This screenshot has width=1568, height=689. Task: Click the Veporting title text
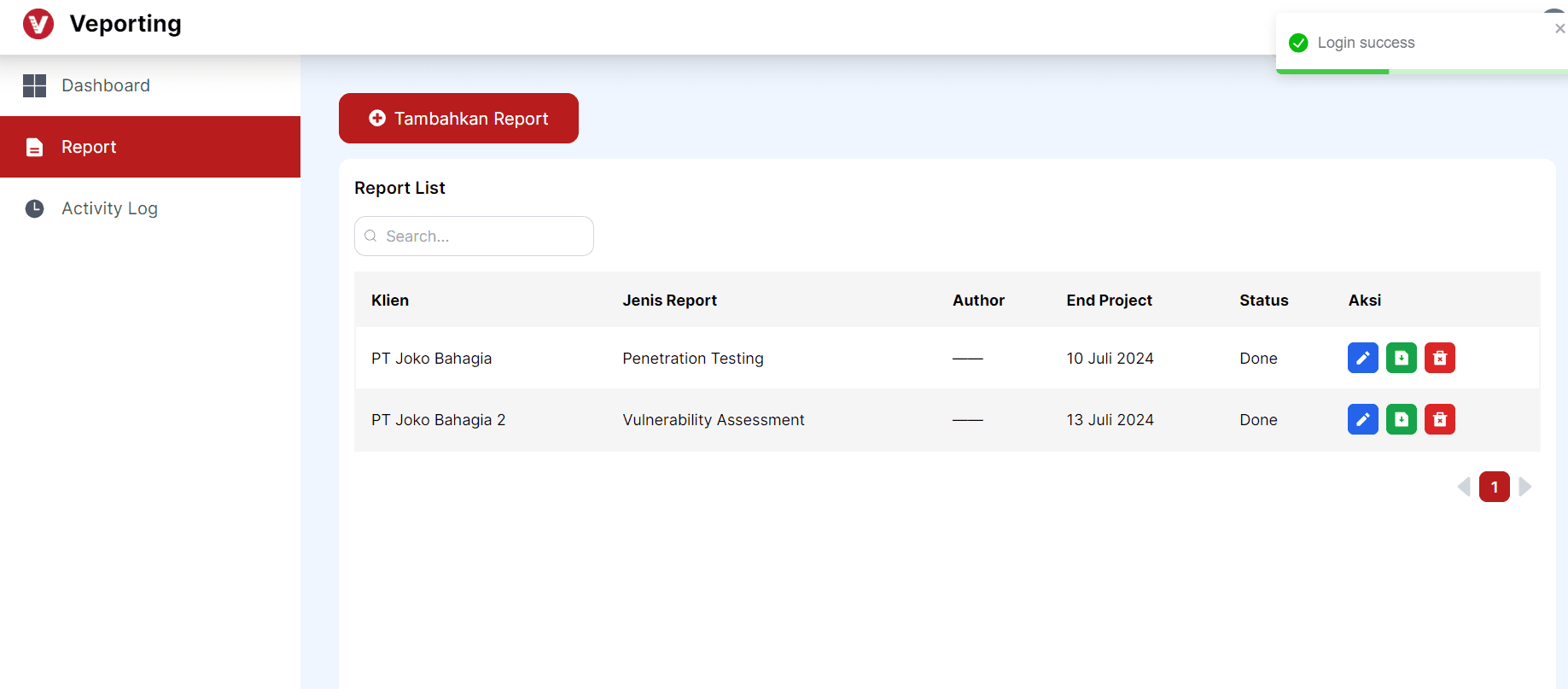(125, 24)
